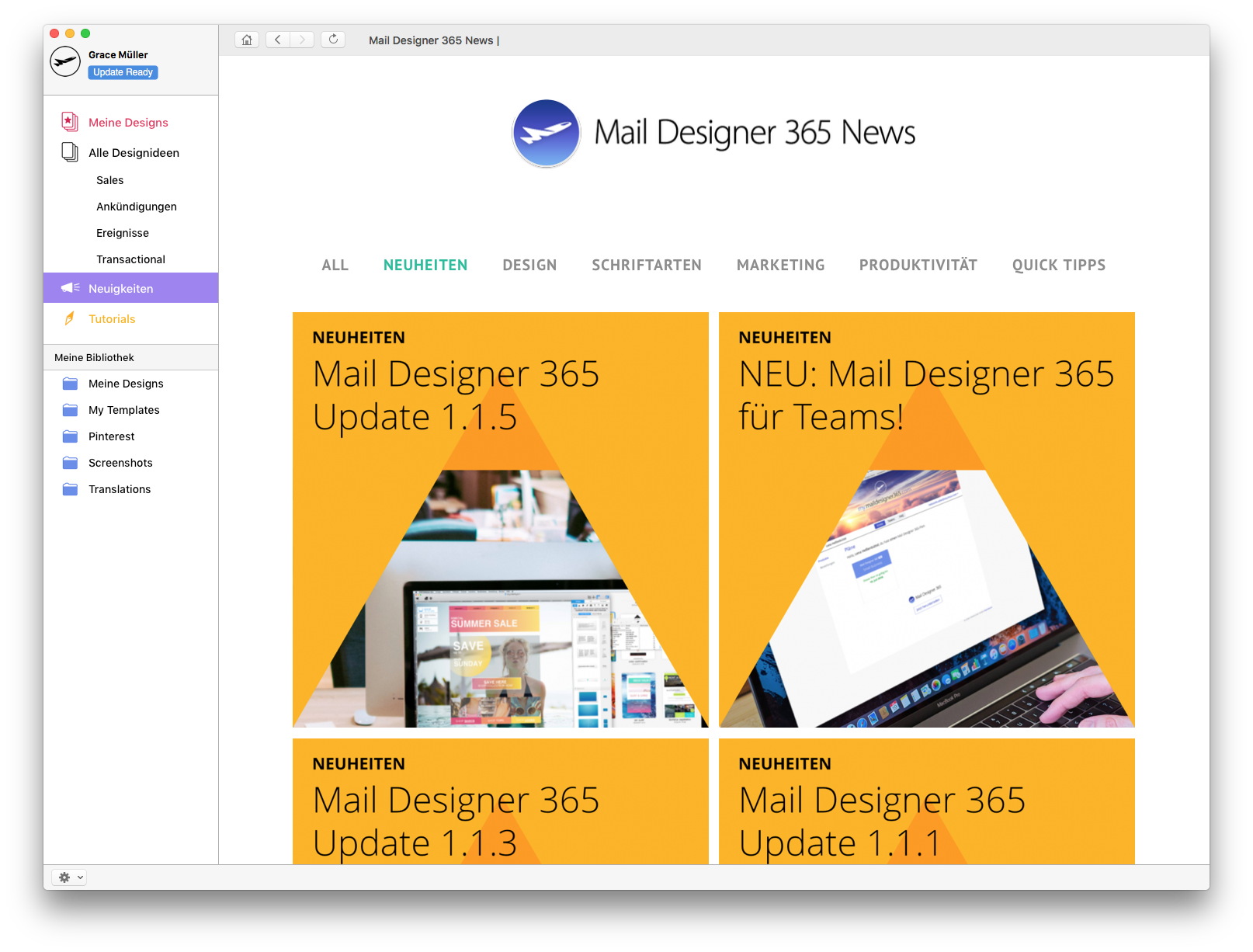Click the My Templates folder icon
Screen dimensions: 1253x952
pos(70,410)
